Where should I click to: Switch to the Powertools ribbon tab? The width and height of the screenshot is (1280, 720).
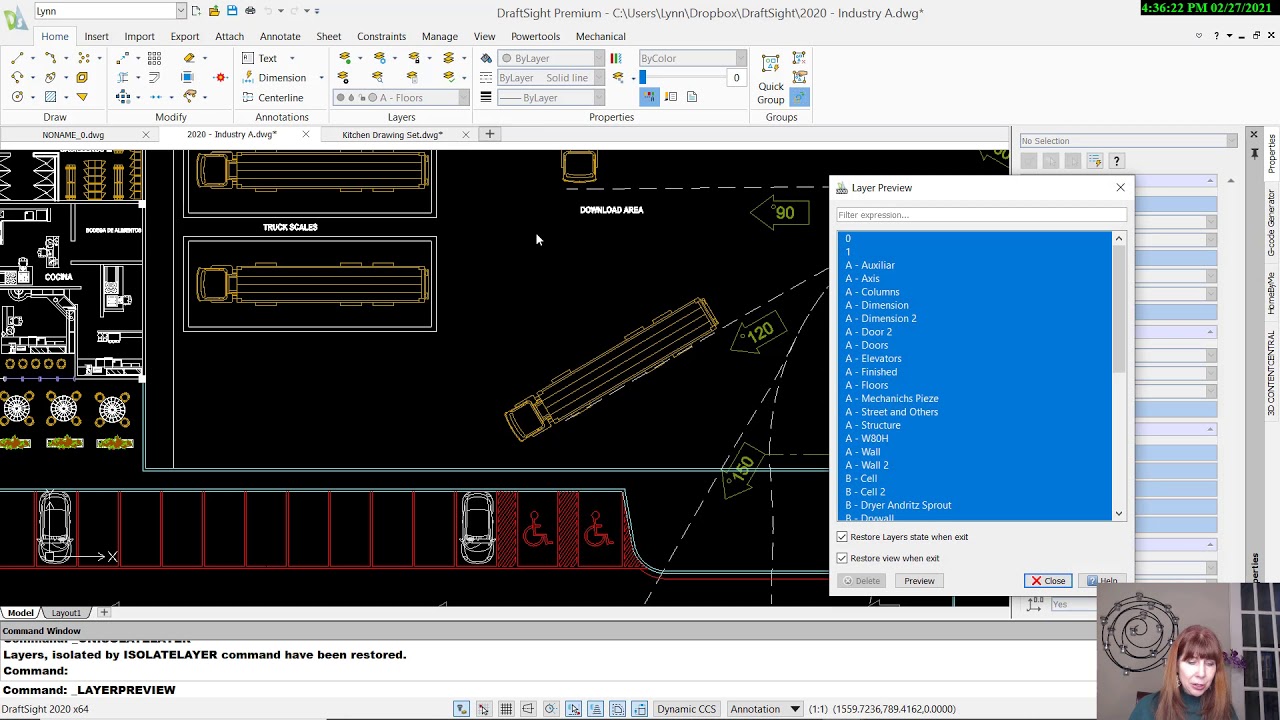click(x=535, y=36)
